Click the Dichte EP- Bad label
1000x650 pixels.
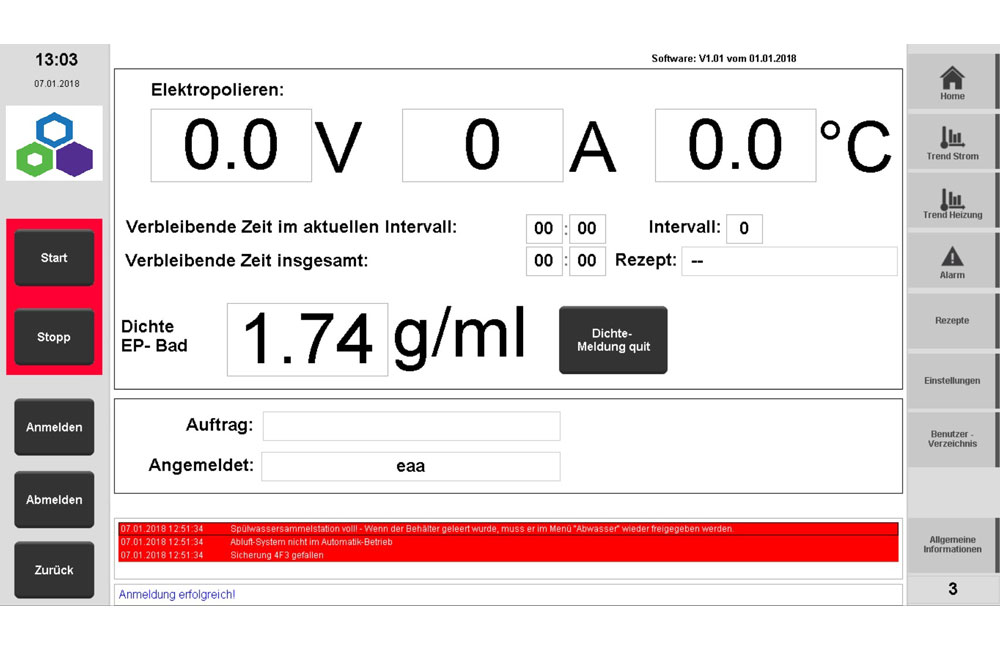tap(154, 336)
